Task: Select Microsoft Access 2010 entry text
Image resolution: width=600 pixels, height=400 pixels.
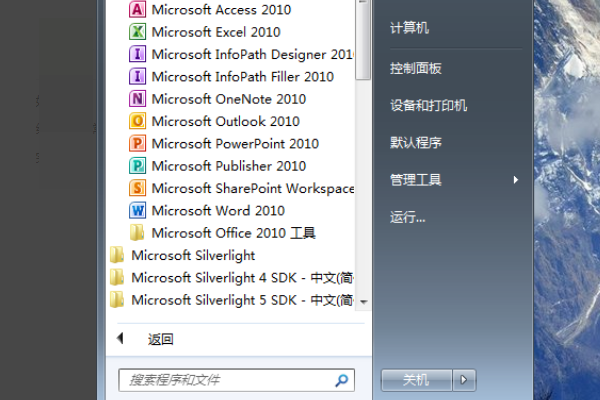Action: [221, 10]
